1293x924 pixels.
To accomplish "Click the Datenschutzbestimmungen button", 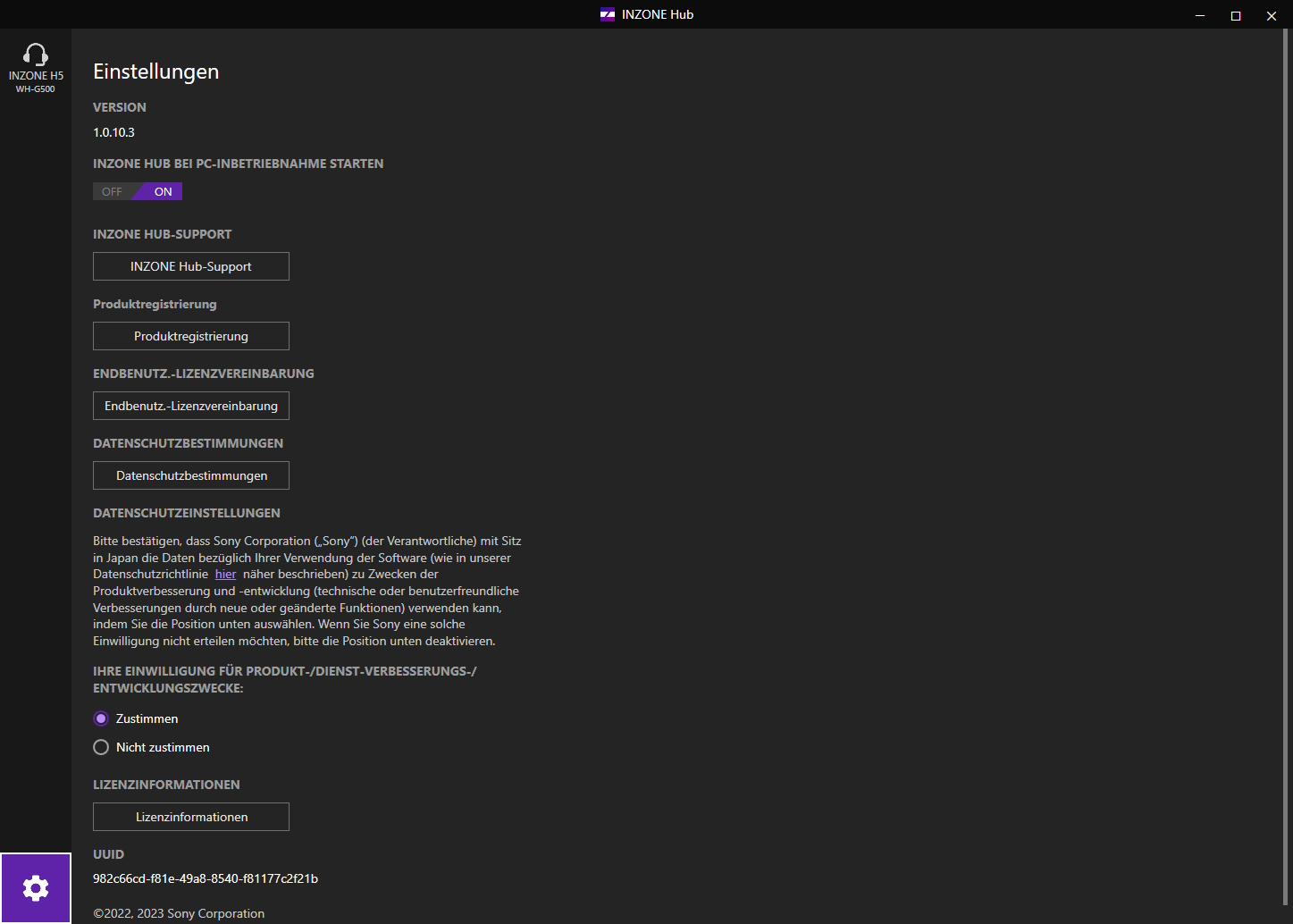I will [191, 475].
